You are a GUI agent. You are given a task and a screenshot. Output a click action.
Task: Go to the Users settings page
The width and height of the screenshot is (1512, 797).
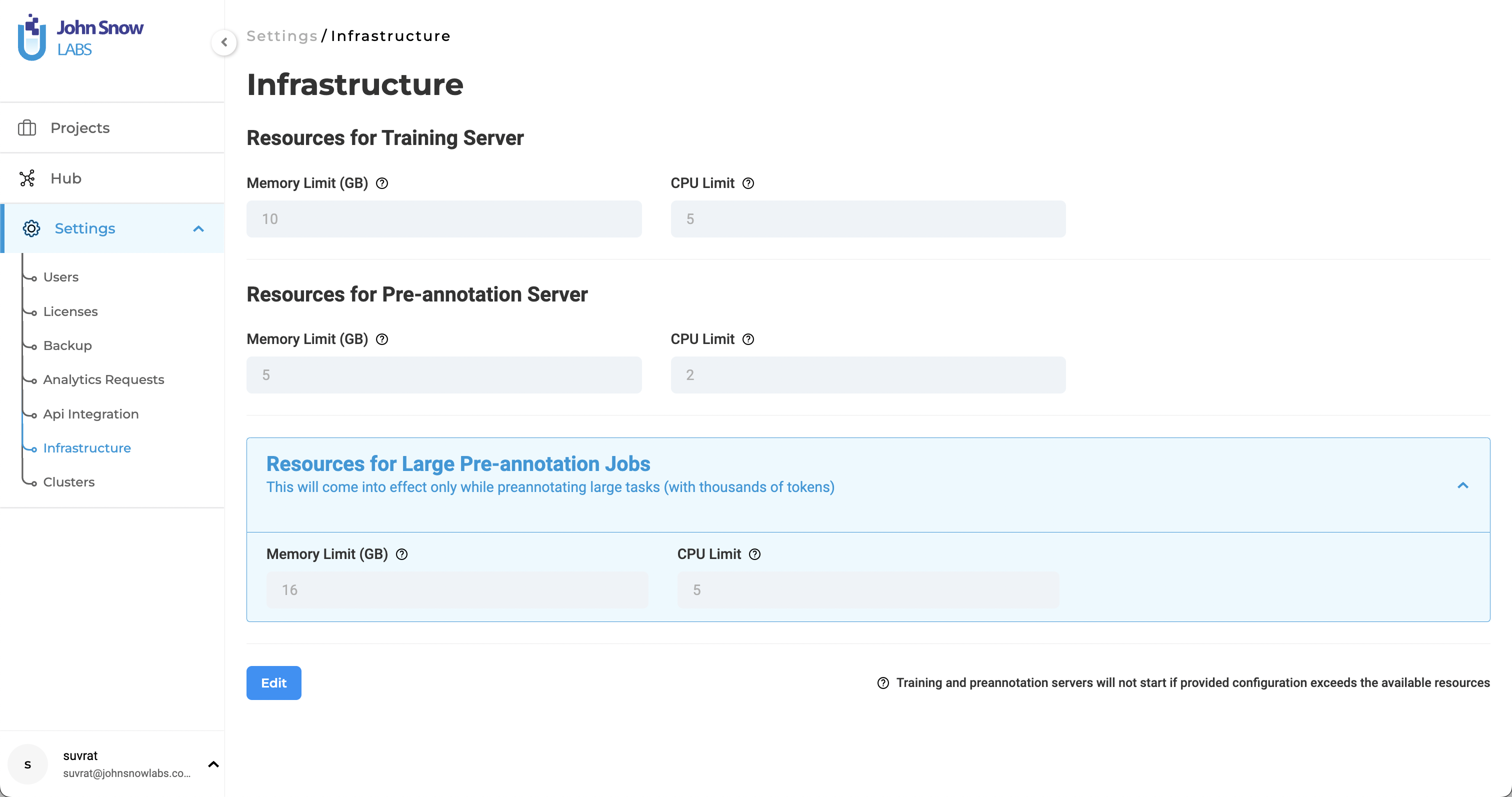61,277
